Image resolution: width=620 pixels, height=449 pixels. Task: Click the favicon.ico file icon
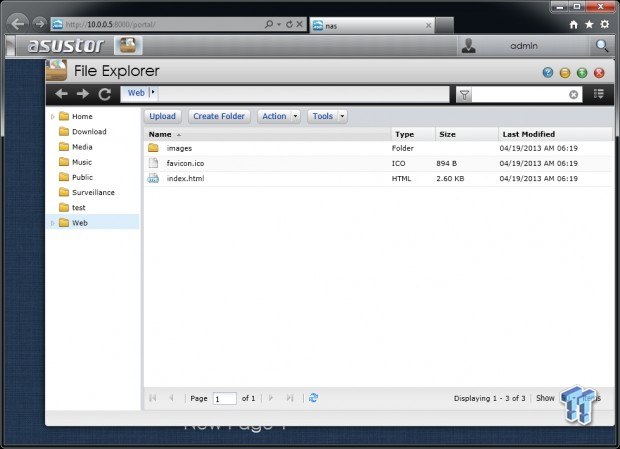tap(153, 163)
